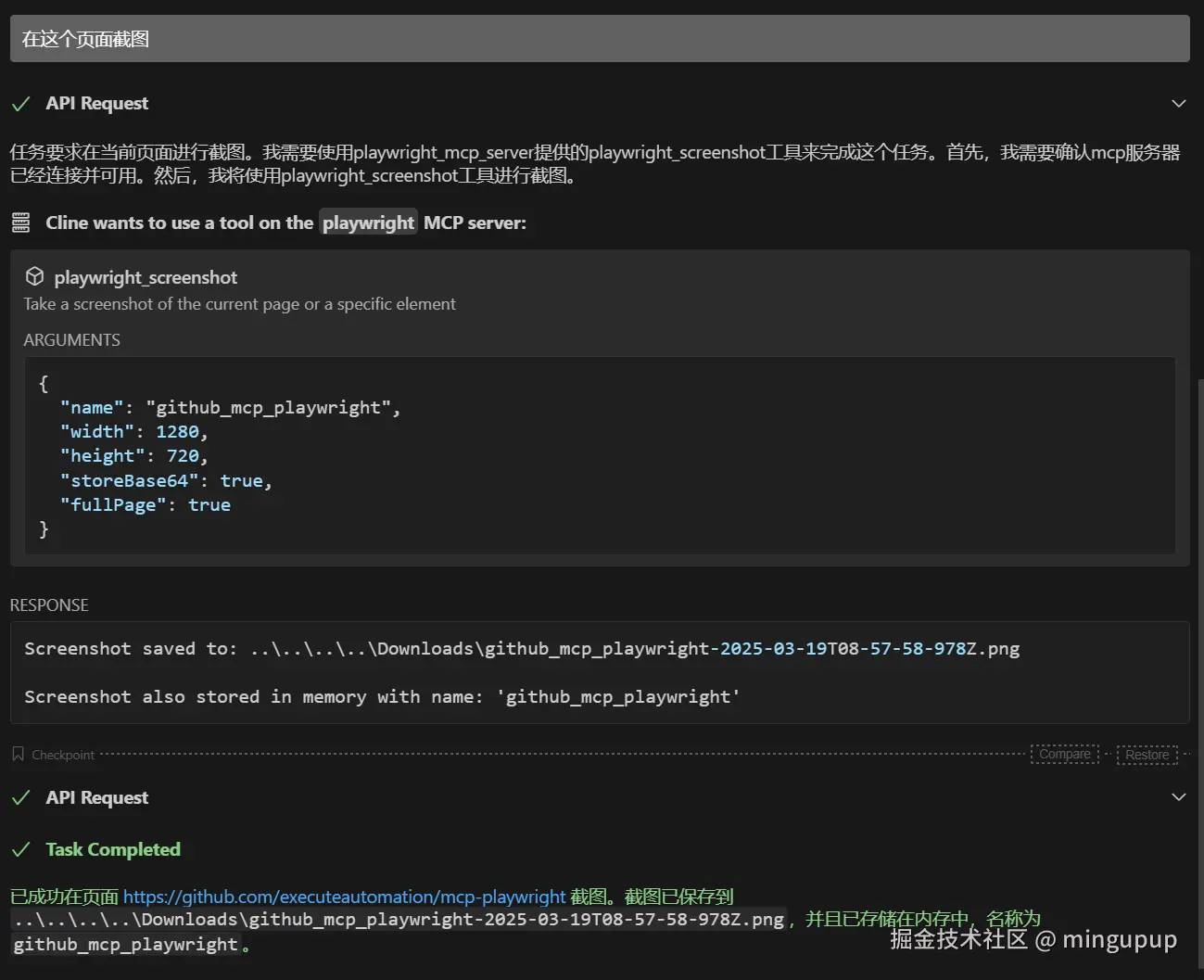The height and width of the screenshot is (980, 1204).
Task: Click the first API Request header text
Action: click(x=96, y=104)
